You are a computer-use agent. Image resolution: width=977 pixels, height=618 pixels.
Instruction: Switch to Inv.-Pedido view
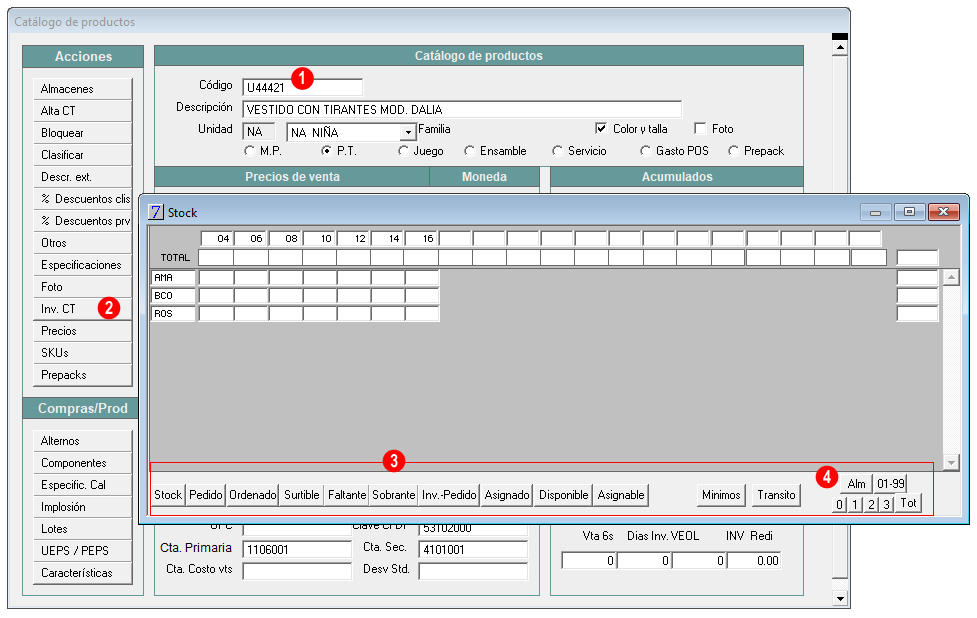(x=449, y=495)
